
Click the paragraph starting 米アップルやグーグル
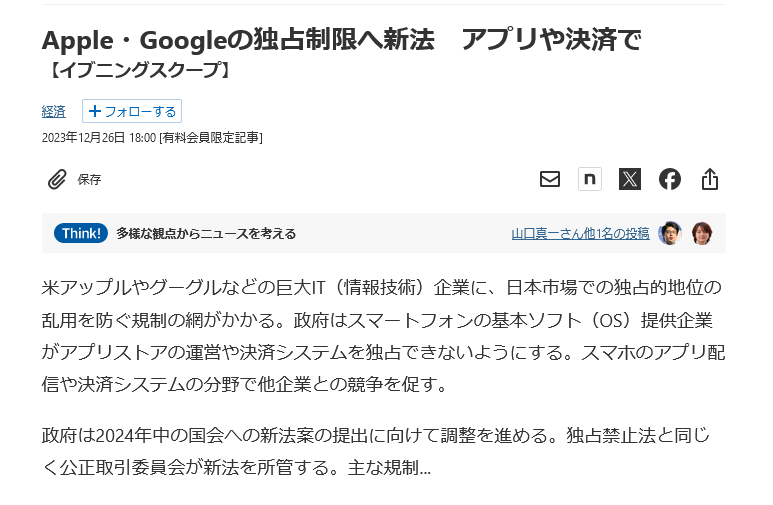click(383, 336)
